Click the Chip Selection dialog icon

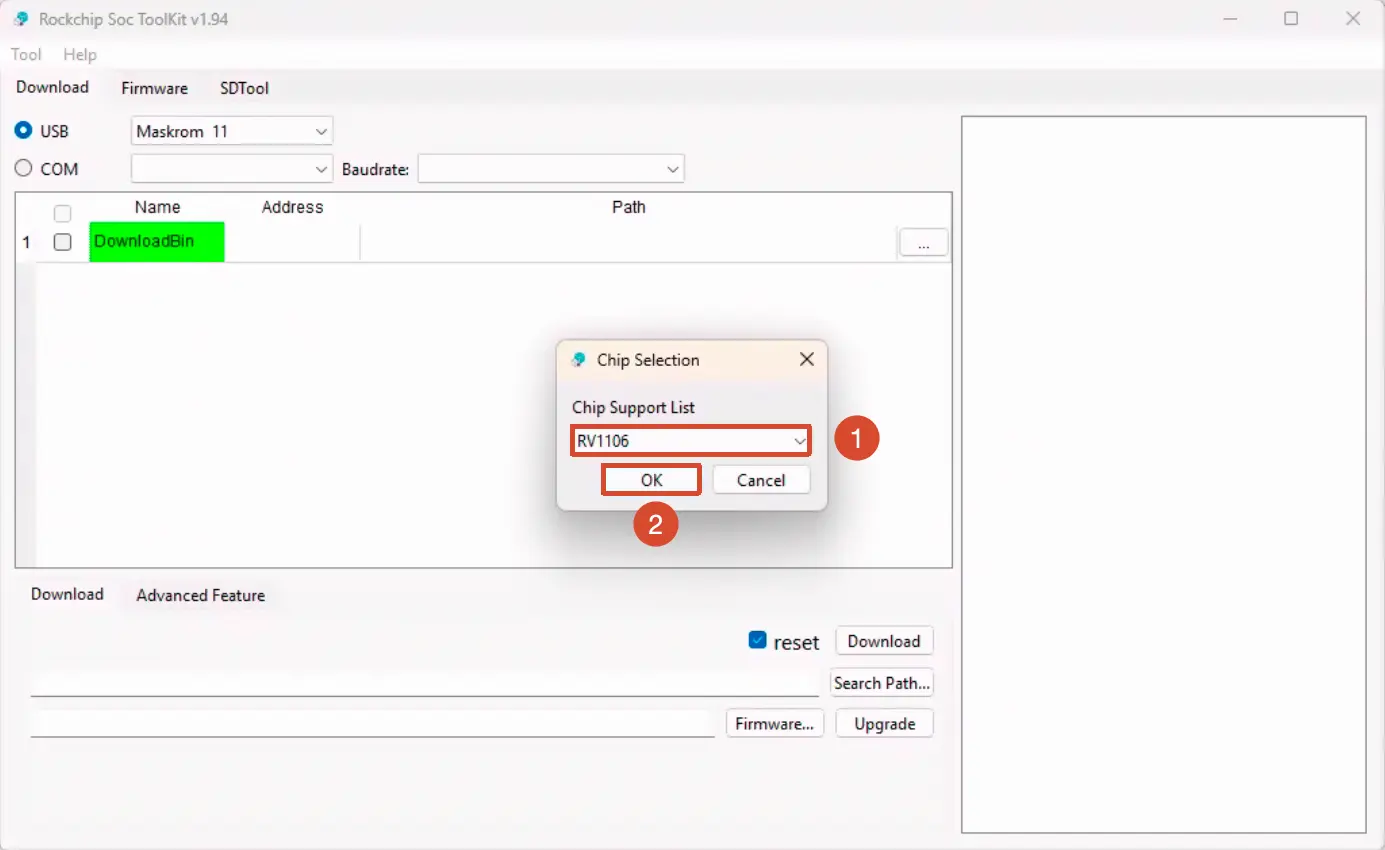point(578,360)
